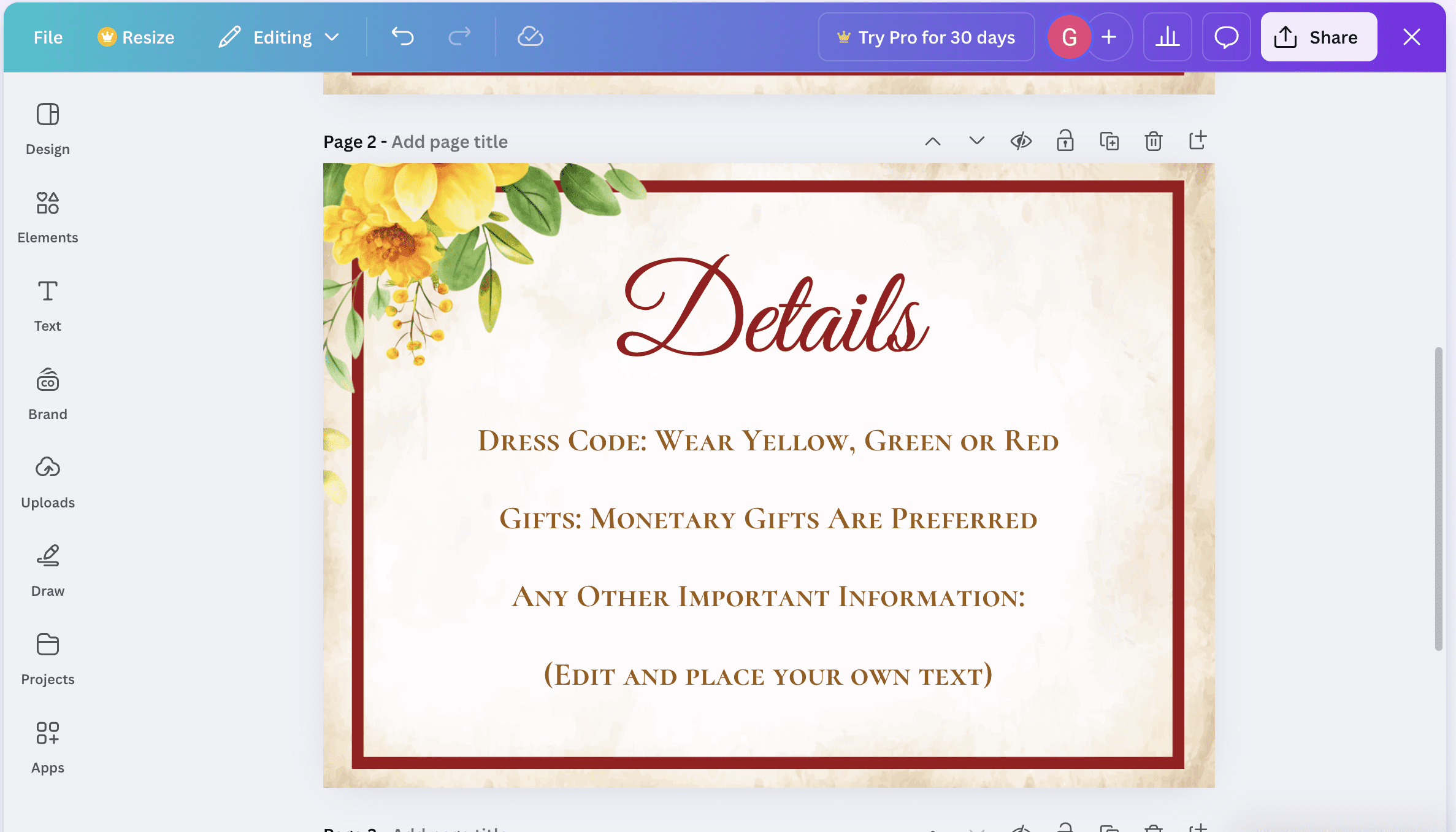The image size is (1456, 832).
Task: Click the undo arrow
Action: pyautogui.click(x=403, y=37)
